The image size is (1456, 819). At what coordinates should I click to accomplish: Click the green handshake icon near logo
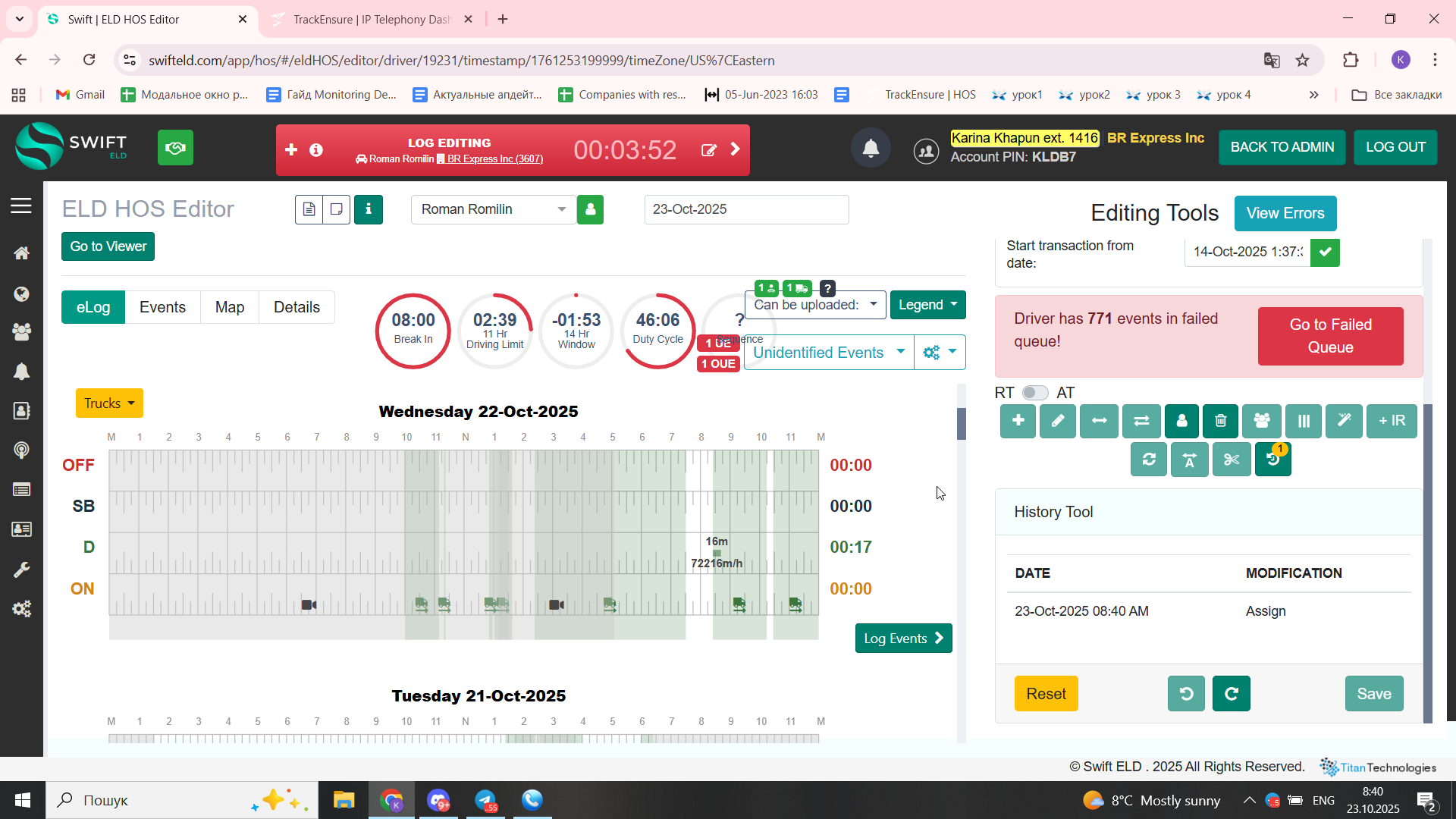point(175,148)
